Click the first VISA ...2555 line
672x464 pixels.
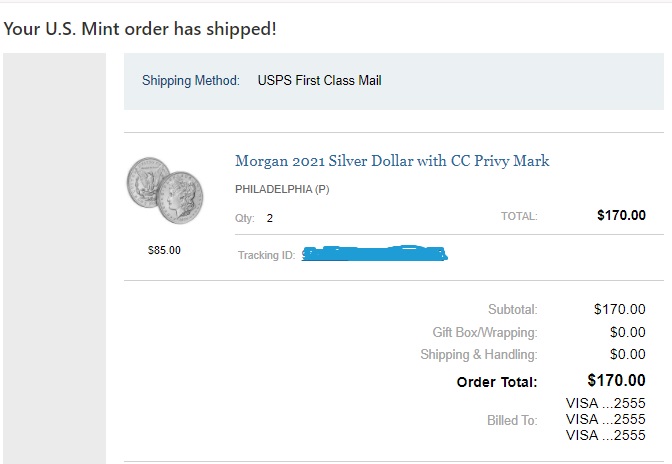tap(605, 403)
